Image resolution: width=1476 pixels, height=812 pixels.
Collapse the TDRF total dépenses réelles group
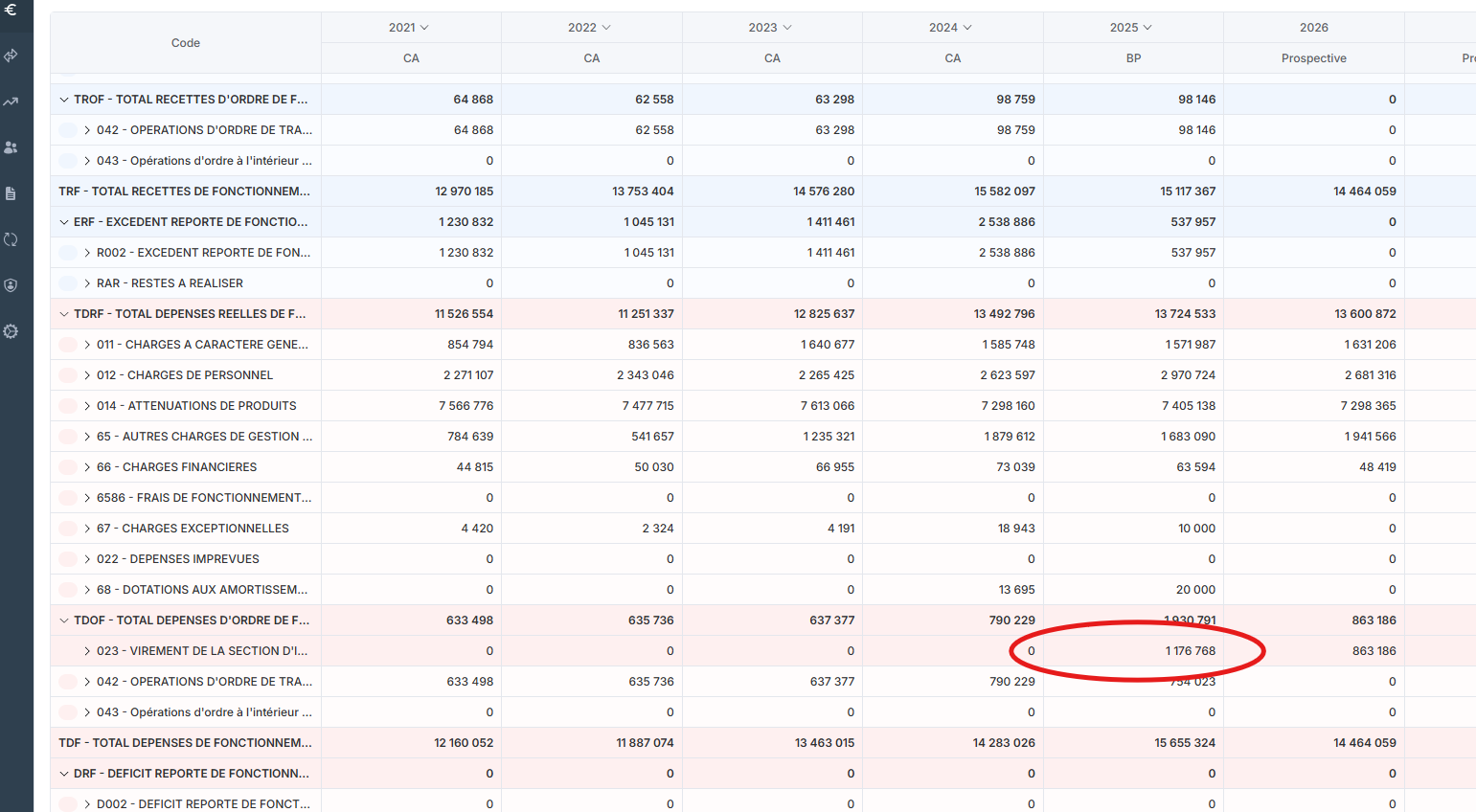64,314
